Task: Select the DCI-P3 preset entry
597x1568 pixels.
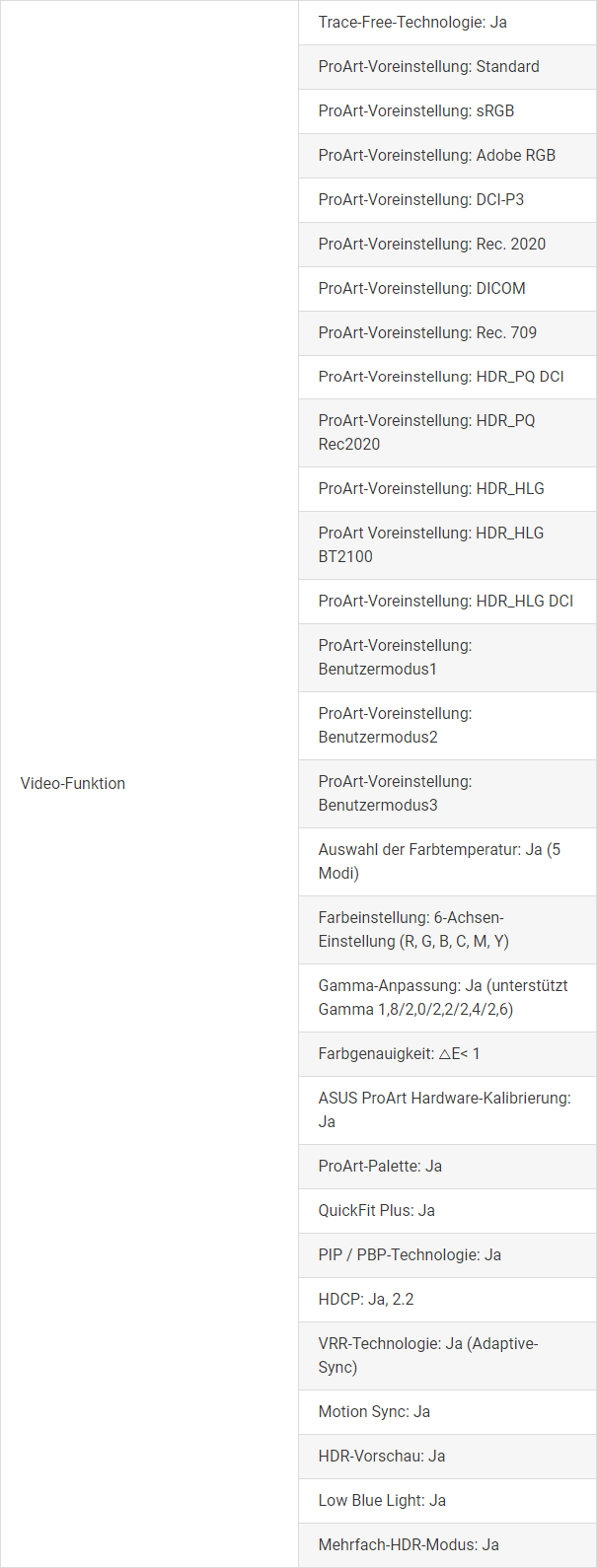Action: click(448, 200)
